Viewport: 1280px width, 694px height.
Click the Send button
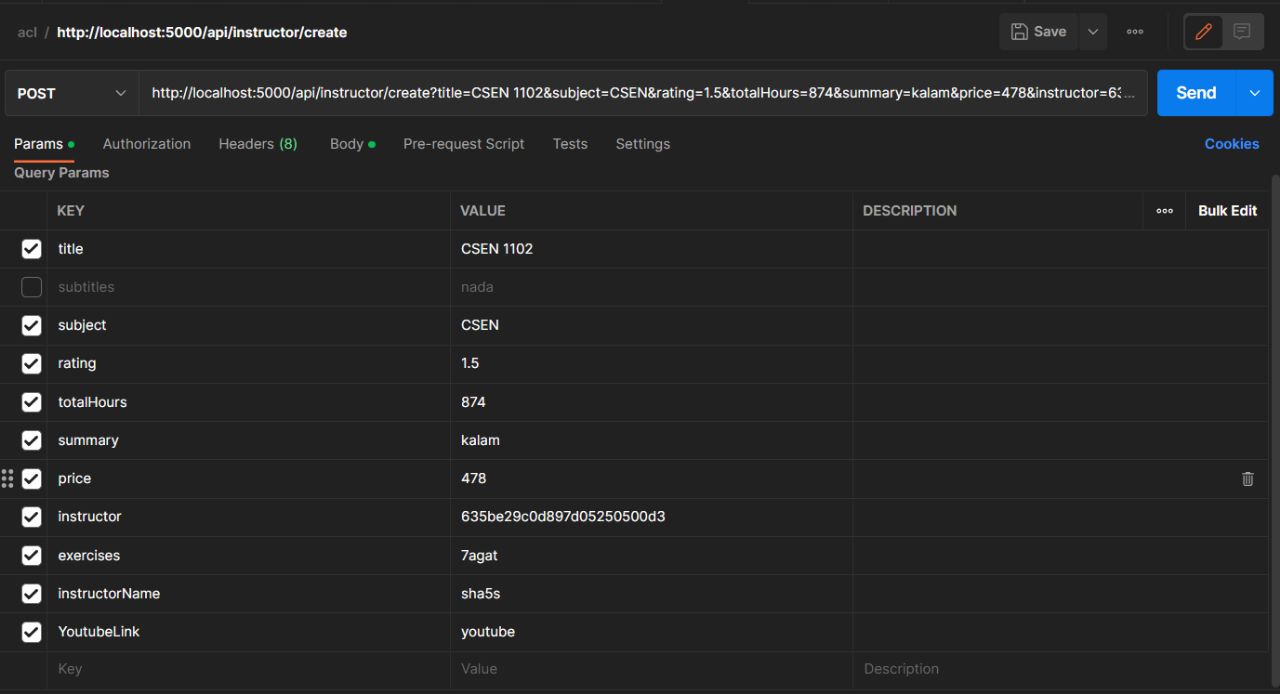point(1194,92)
